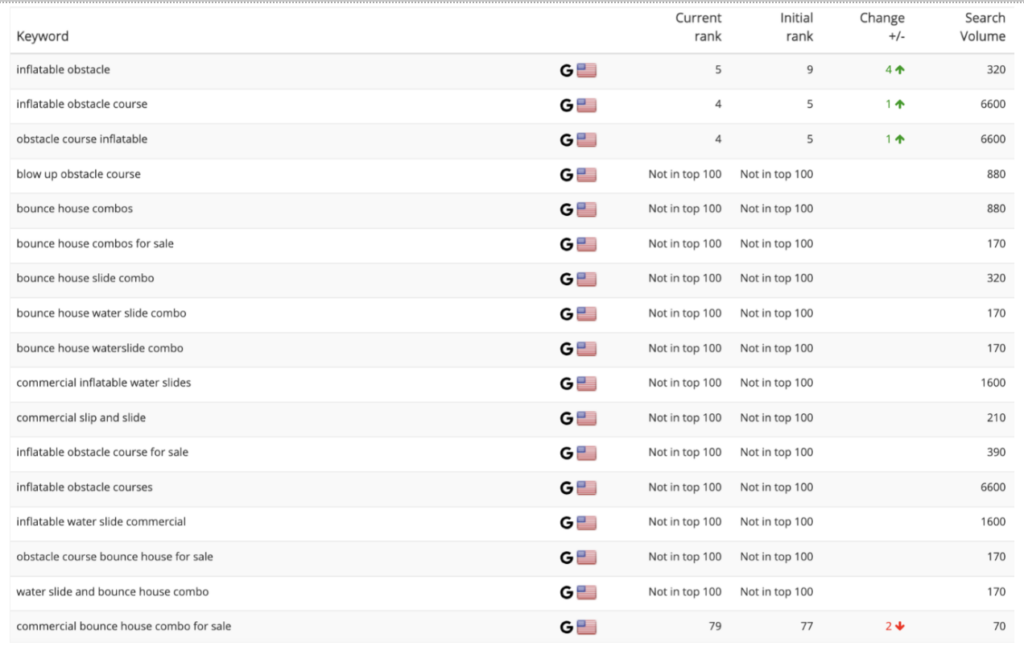1024x659 pixels.
Task: Open keyword bounce house slide combo
Action: pos(86,278)
